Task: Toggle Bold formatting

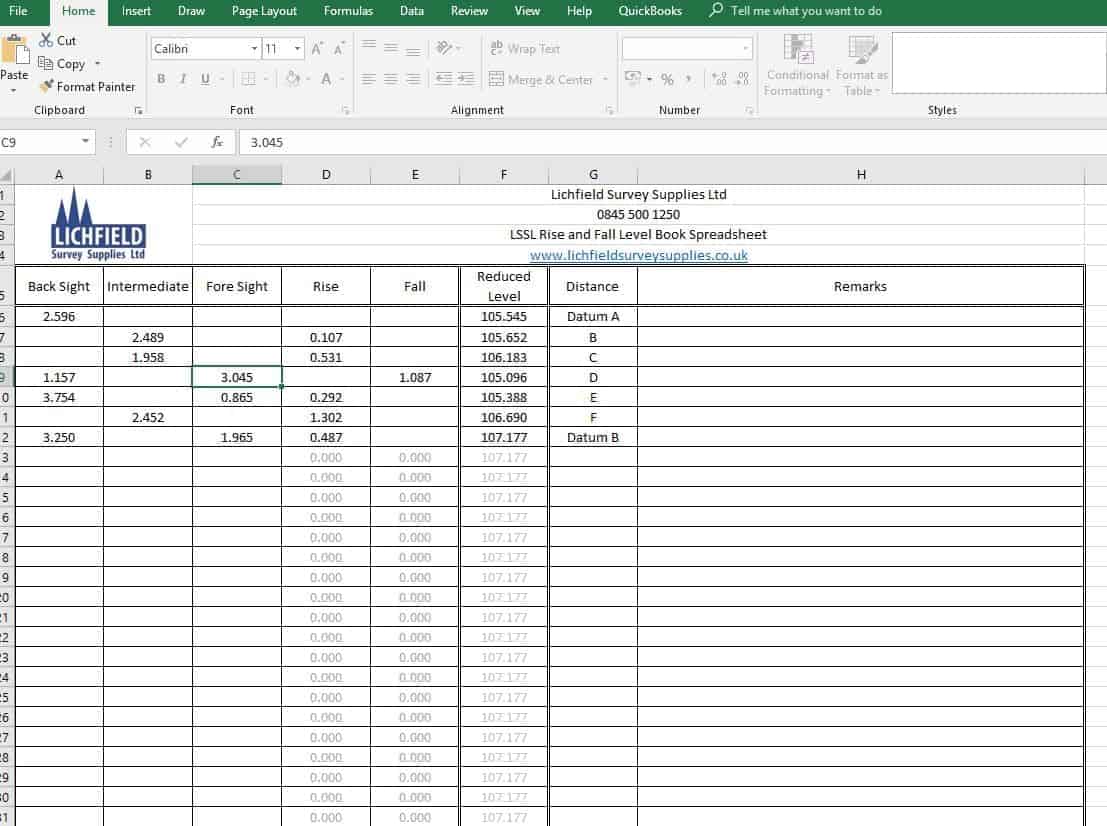Action: 161,78
